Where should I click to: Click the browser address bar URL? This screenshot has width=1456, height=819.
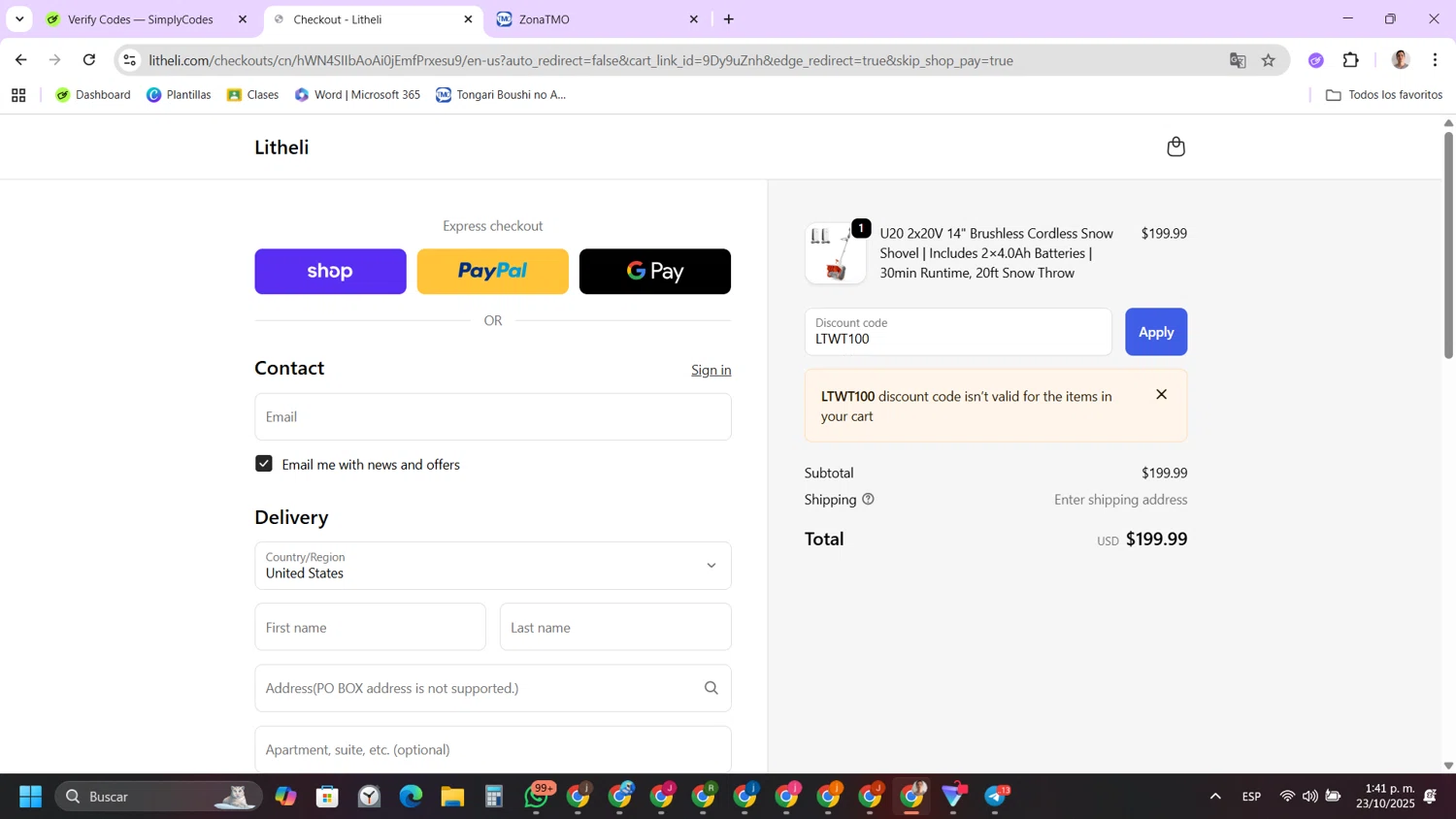click(580, 60)
